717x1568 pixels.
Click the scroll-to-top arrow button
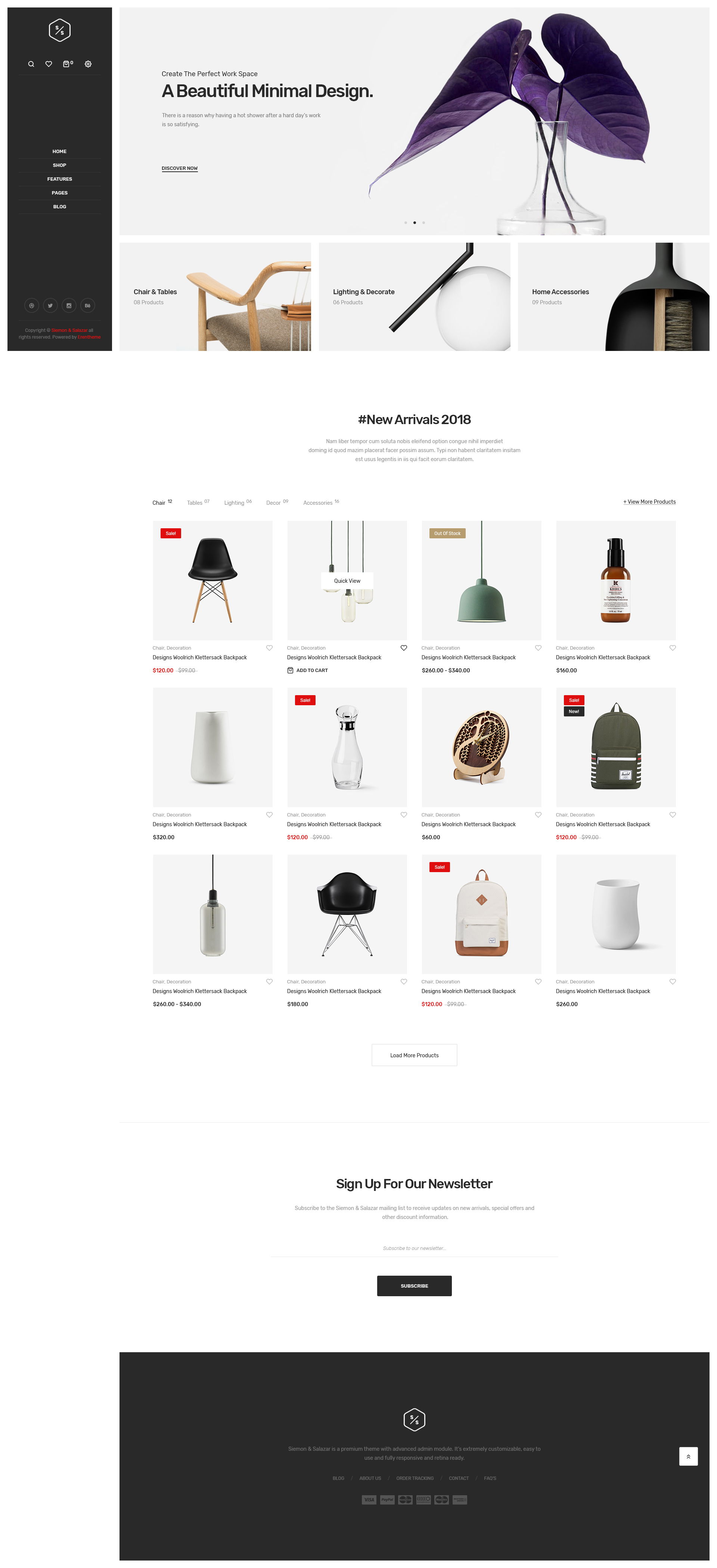(x=688, y=1456)
